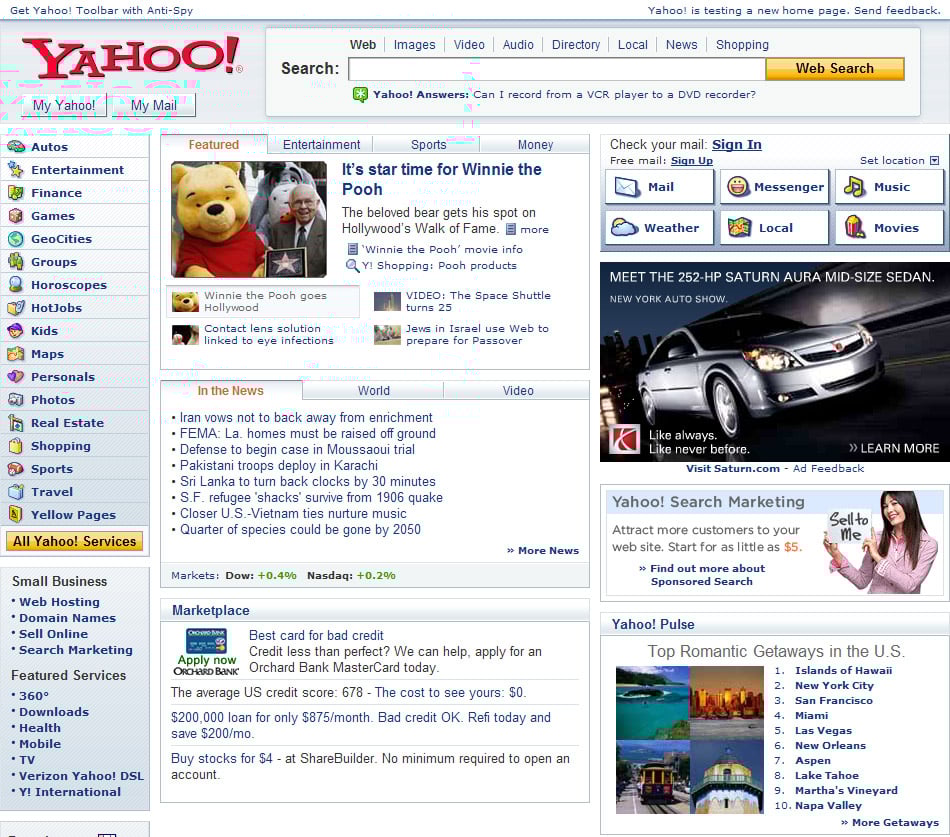Image resolution: width=950 pixels, height=837 pixels.
Task: Click the Horoscopes icon in sidebar
Action: (x=15, y=285)
